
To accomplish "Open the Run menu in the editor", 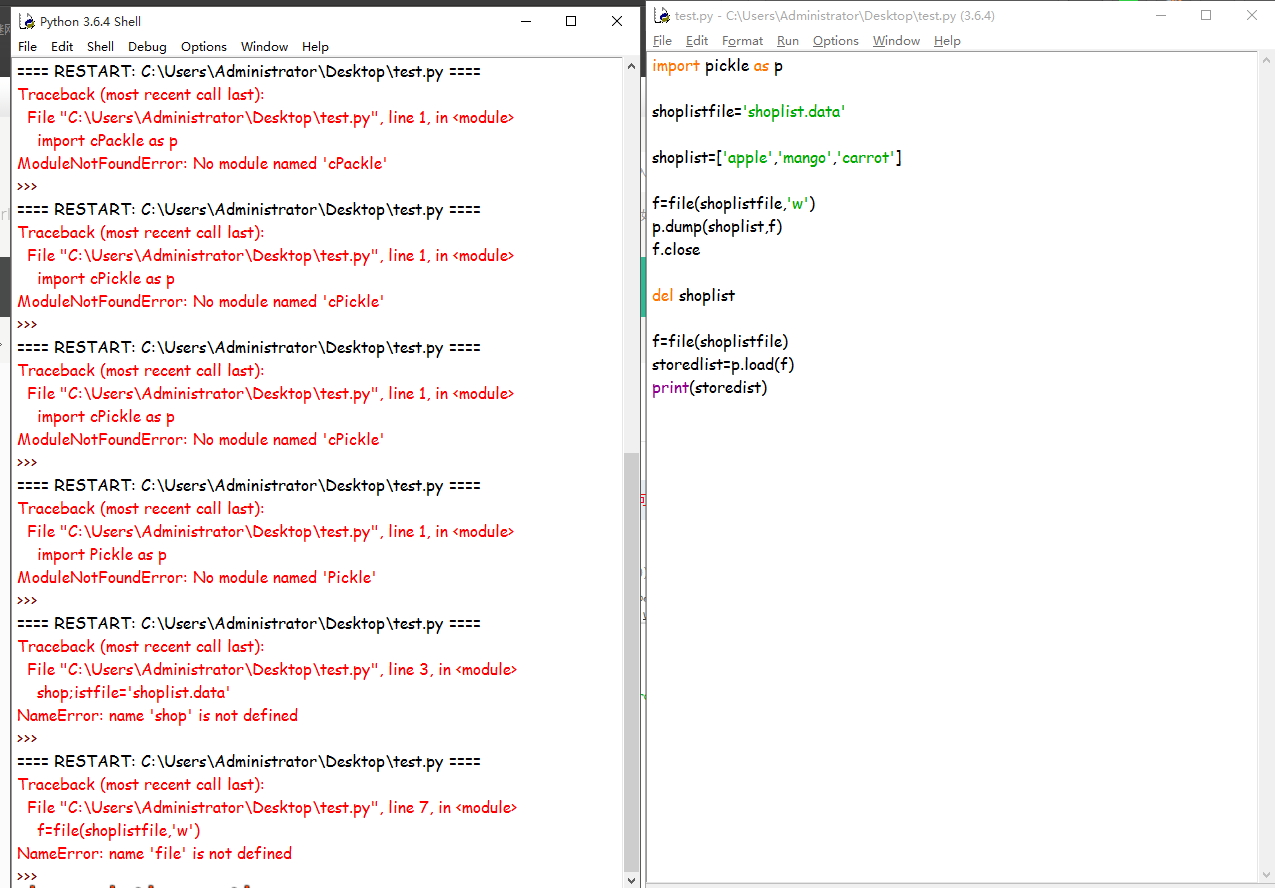I will [787, 41].
